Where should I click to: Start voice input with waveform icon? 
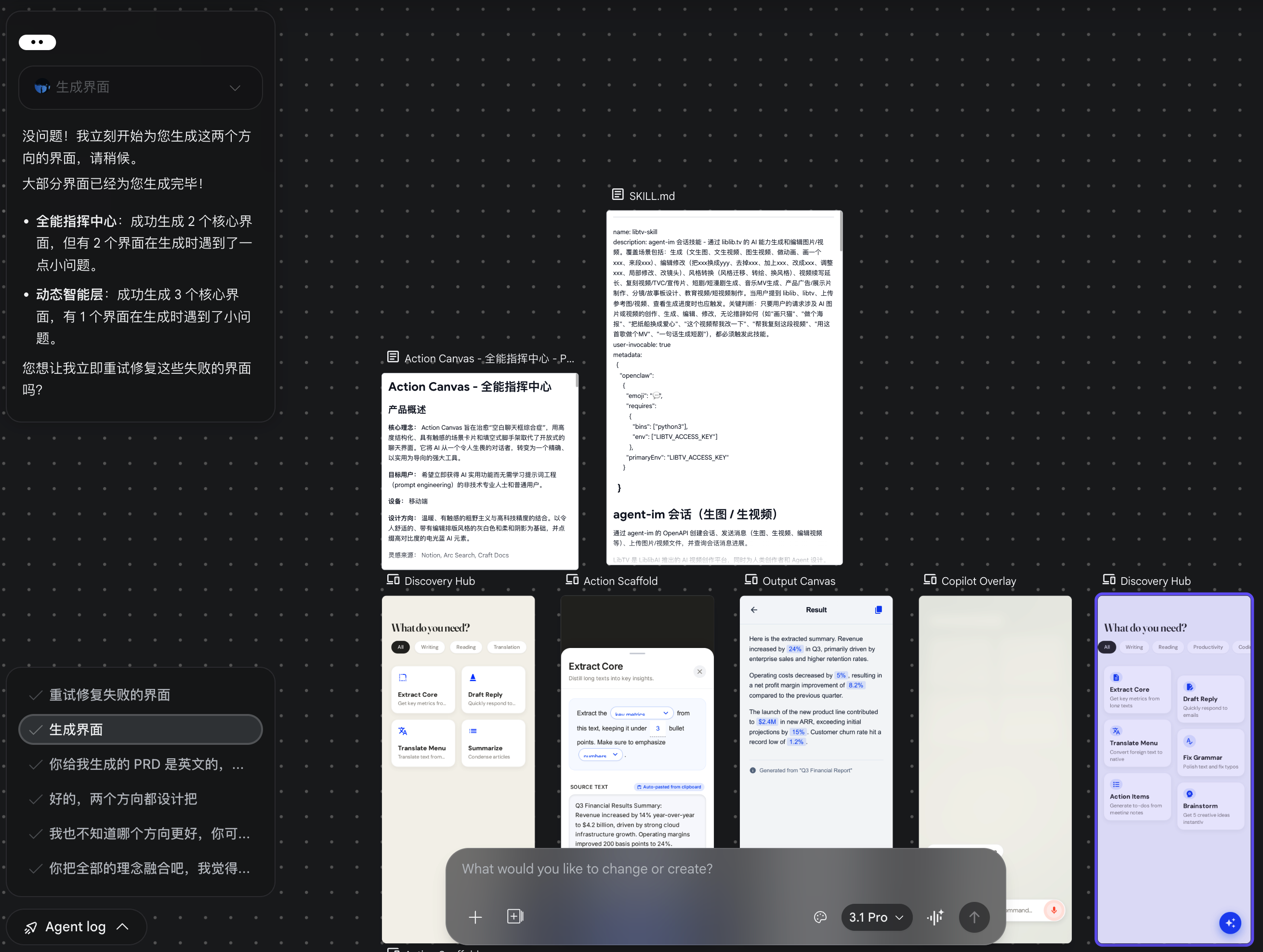pyautogui.click(x=934, y=917)
